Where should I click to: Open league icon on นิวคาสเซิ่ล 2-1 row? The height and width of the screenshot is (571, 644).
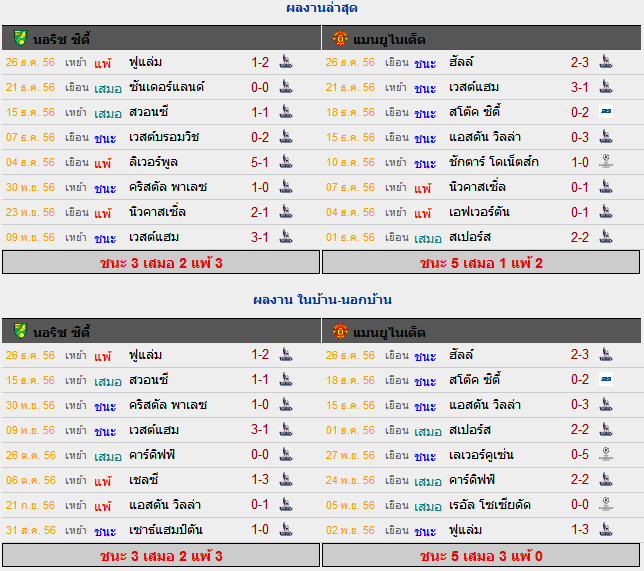coord(286,212)
